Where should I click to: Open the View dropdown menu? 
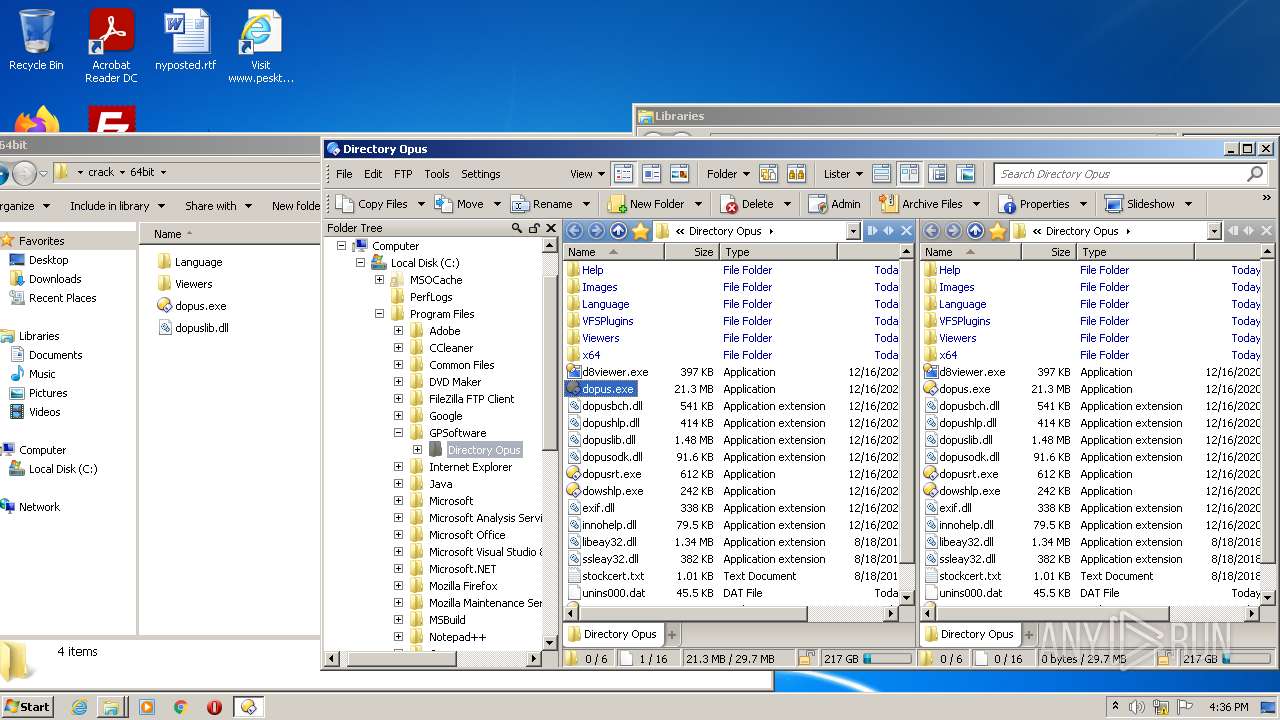point(587,174)
